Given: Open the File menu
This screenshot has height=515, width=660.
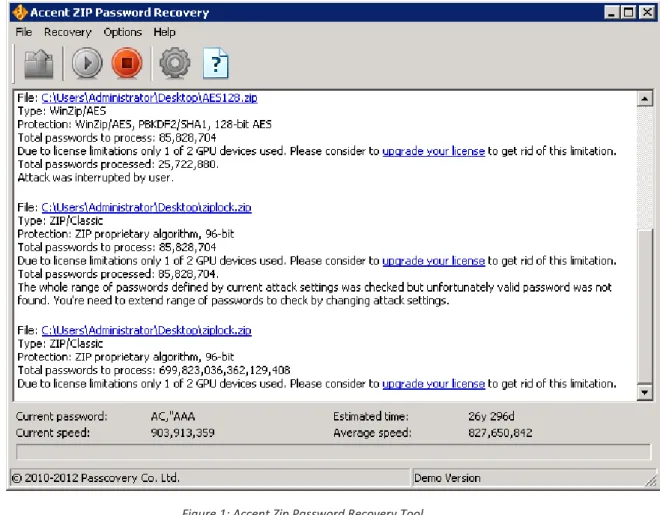Looking at the screenshot, I should [x=24, y=32].
